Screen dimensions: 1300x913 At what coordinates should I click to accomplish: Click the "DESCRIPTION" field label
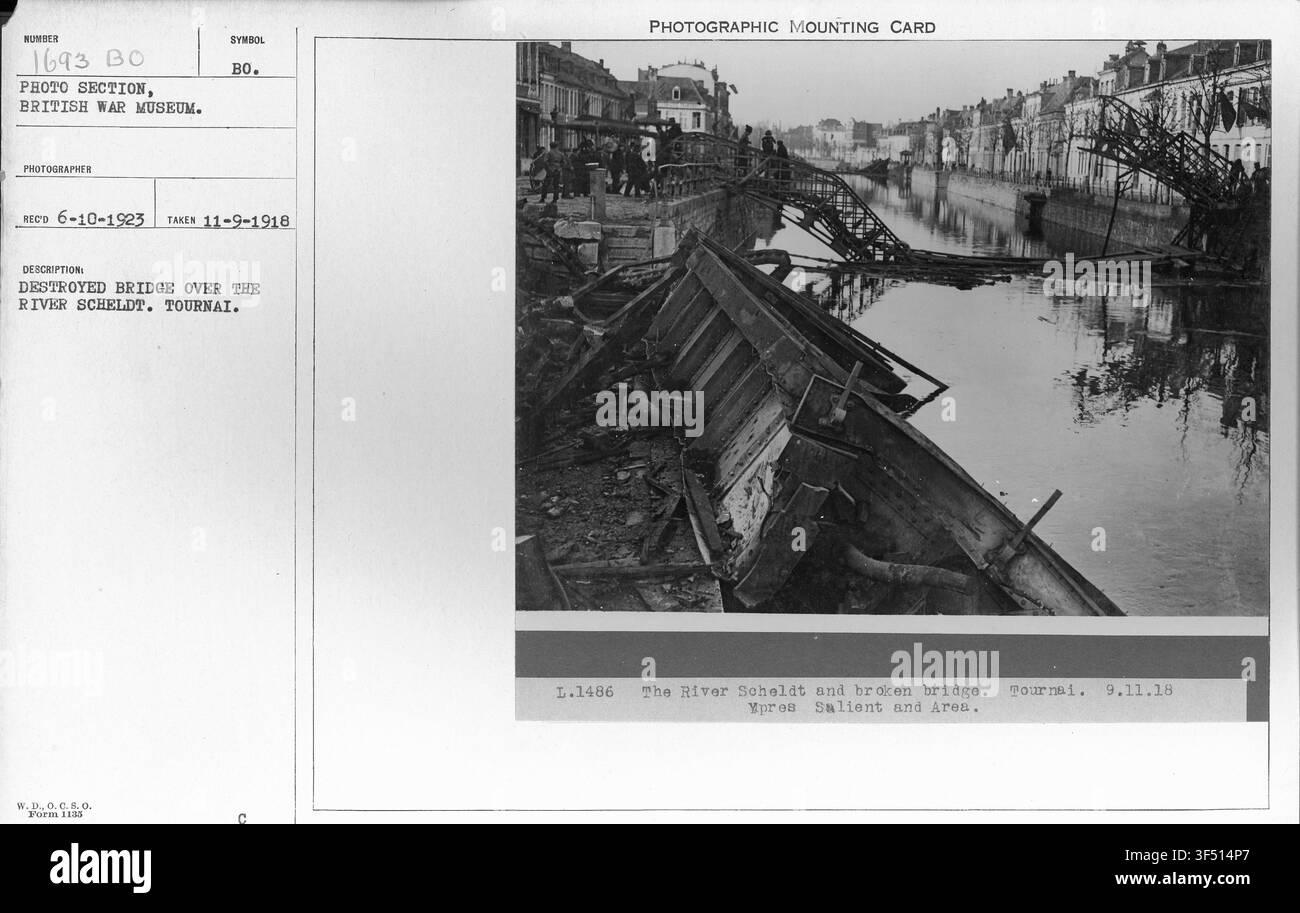[51, 270]
